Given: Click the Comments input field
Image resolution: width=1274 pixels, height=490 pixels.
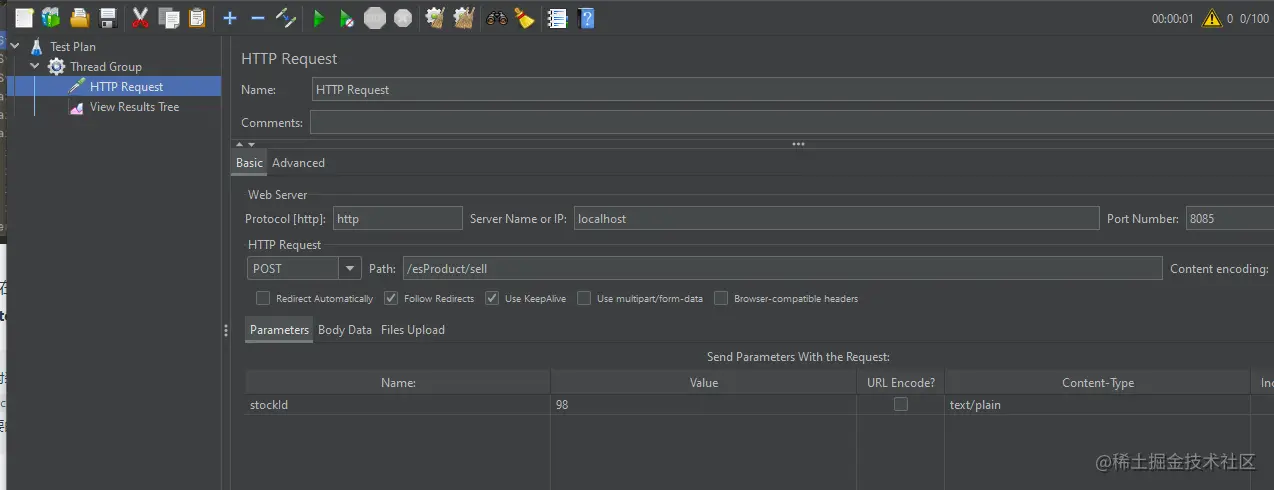Looking at the screenshot, I should pyautogui.click(x=791, y=122).
